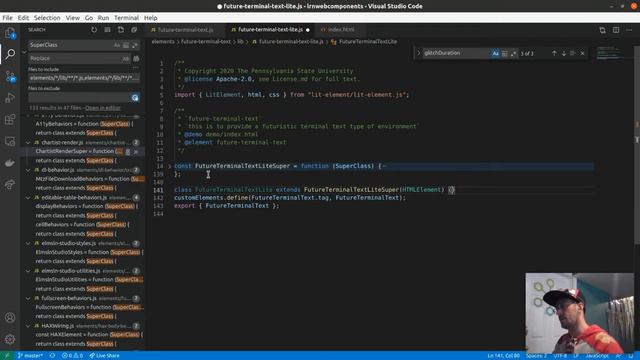This screenshot has height=360, width=640.
Task: Click the editor minimap preview
Action: coord(609,53)
